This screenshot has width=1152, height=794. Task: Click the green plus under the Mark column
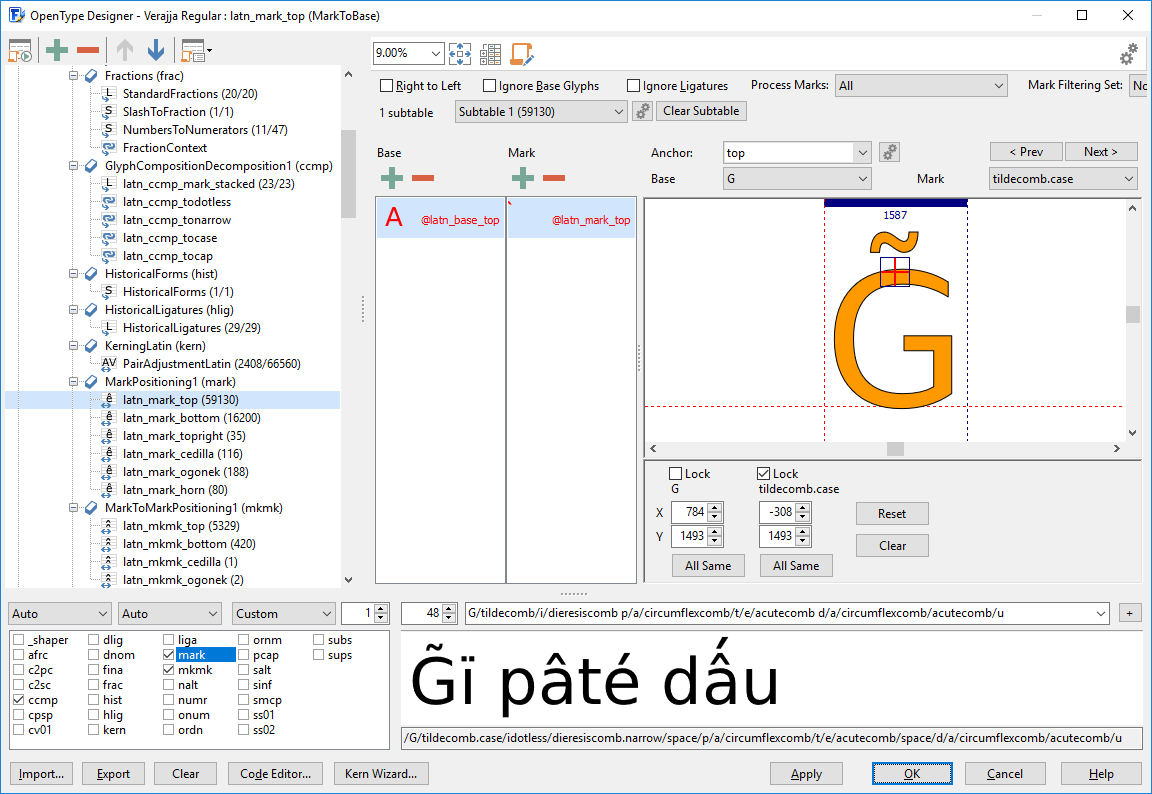[522, 178]
